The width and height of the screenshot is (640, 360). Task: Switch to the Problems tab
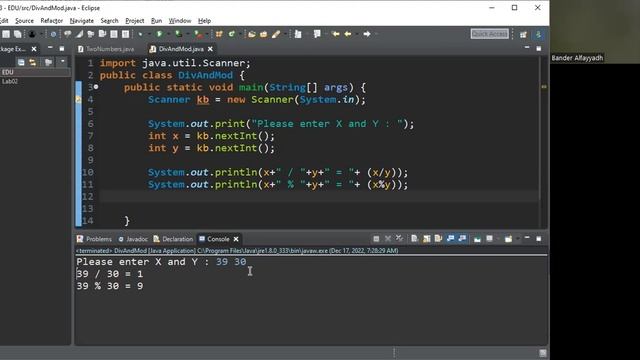click(x=94, y=239)
